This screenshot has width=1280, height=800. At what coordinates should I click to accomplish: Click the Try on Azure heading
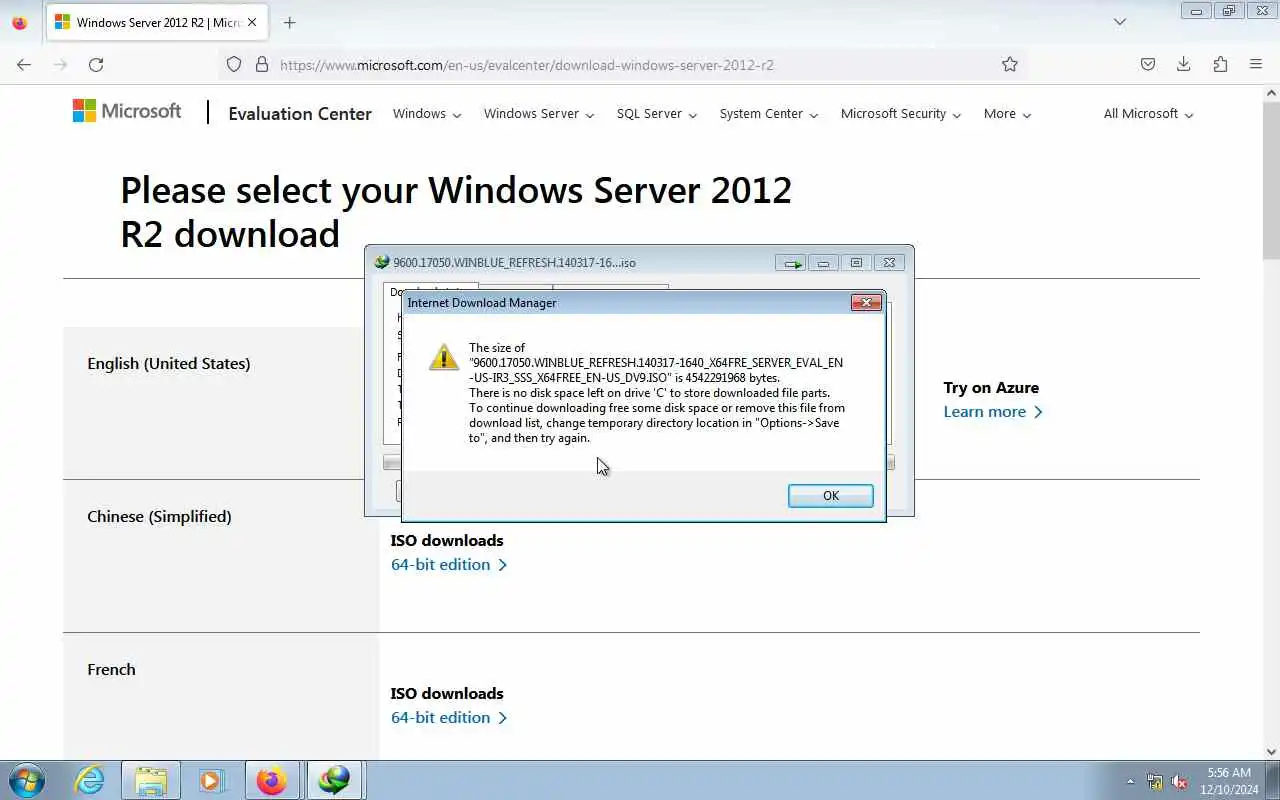pos(991,388)
